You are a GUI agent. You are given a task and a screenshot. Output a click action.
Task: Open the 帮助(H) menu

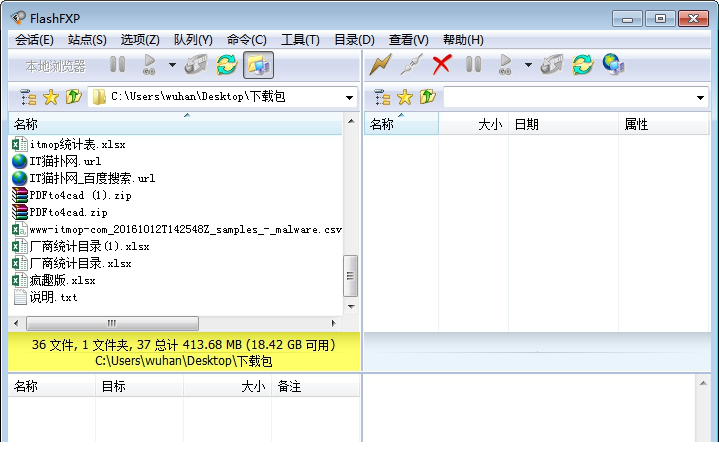coord(463,40)
